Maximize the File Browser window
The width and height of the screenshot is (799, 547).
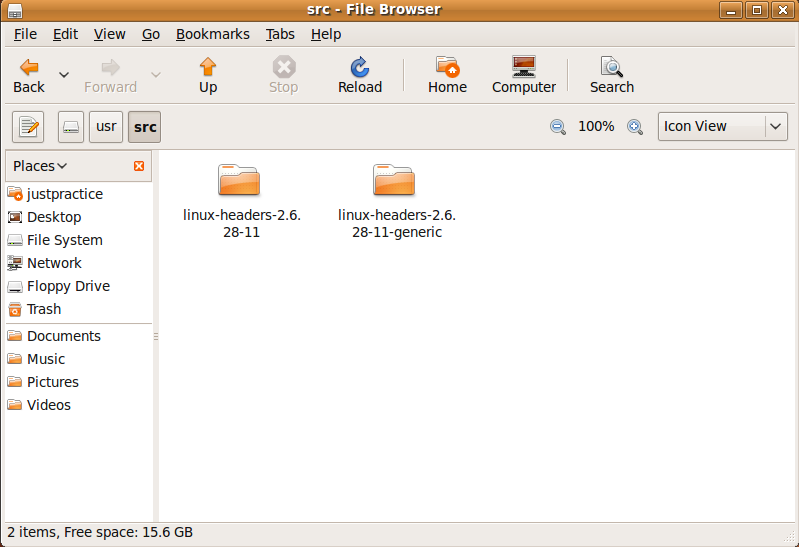pos(757,10)
